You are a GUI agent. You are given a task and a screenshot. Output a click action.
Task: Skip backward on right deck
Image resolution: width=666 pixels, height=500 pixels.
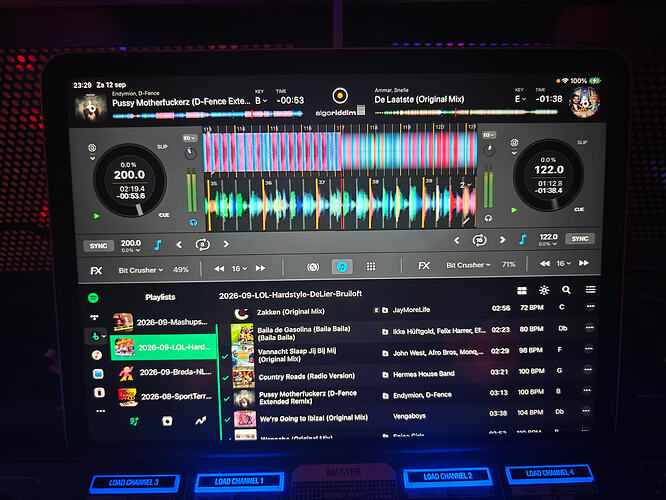tap(545, 263)
